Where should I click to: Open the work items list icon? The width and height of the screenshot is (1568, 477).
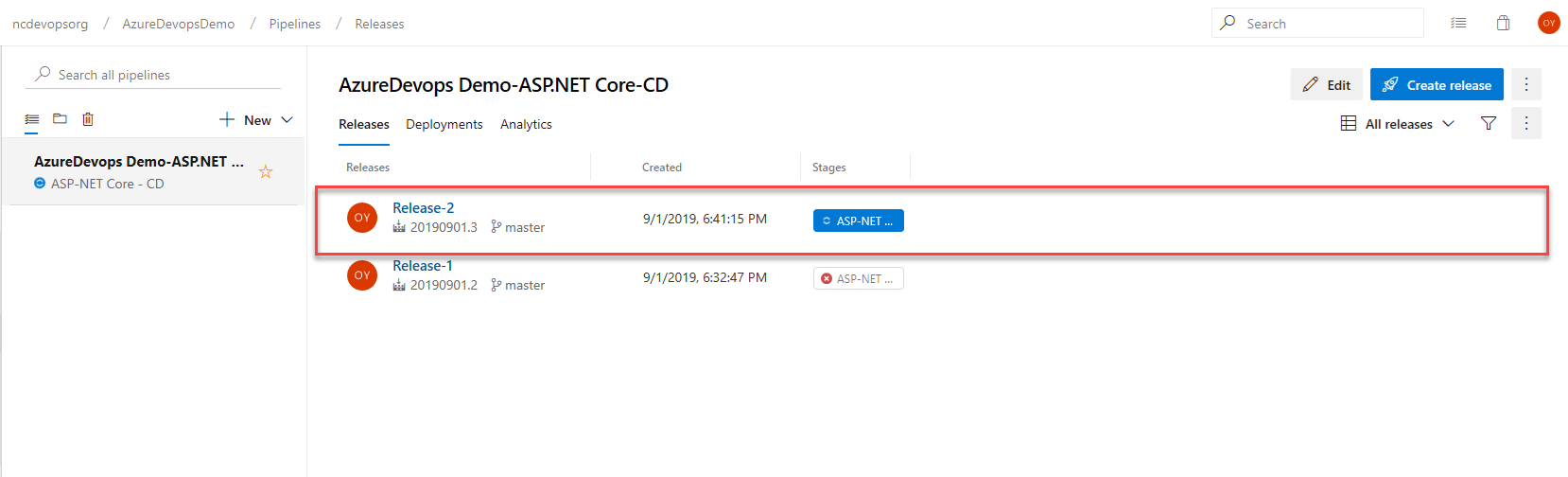pos(1458,23)
